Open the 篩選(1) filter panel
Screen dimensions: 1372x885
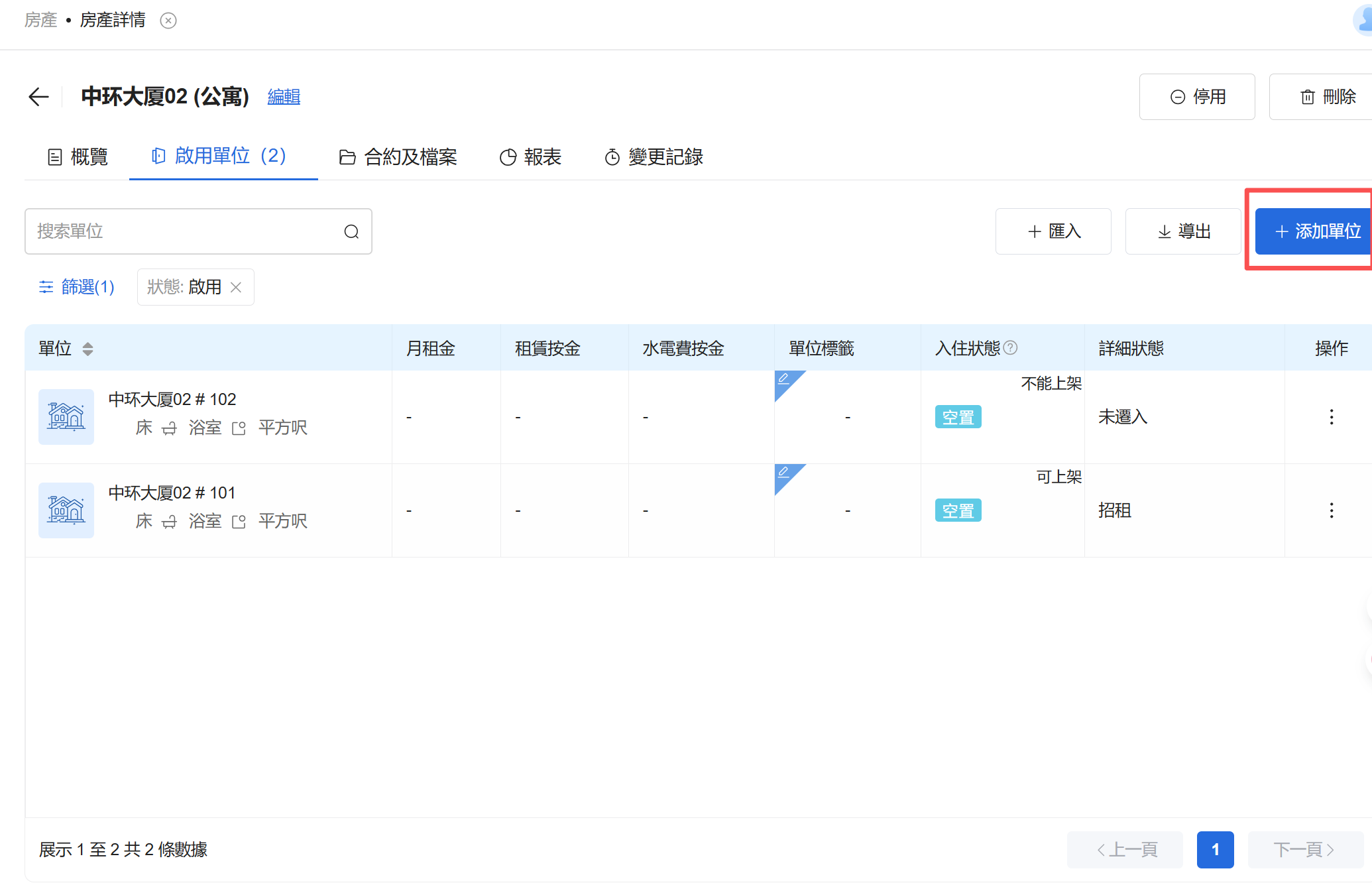coord(77,287)
